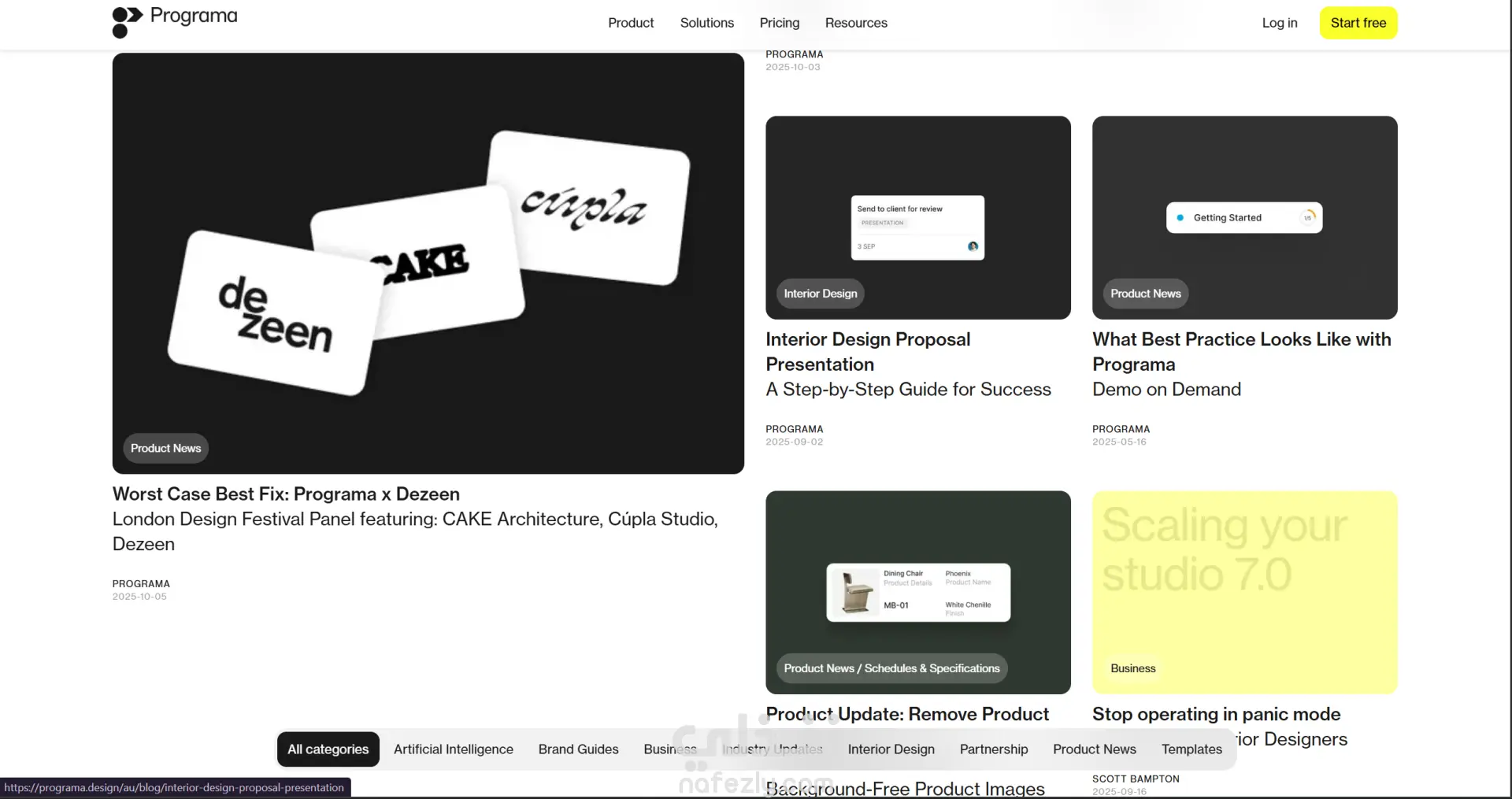Open Worst Case Best Fix article title
1512x799 pixels.
[x=286, y=494]
